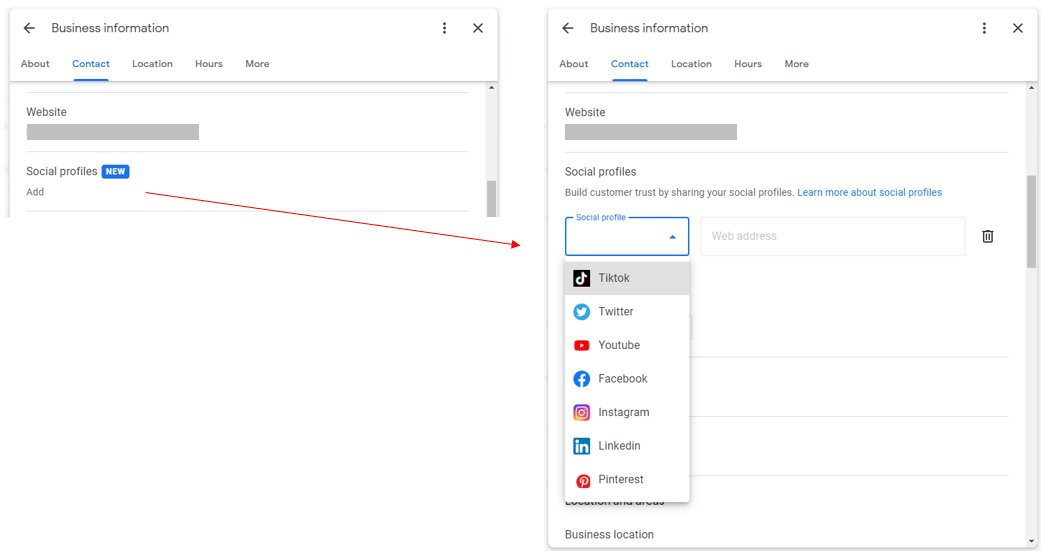Open More tab in left panel
1045x555 pixels.
pos(257,64)
